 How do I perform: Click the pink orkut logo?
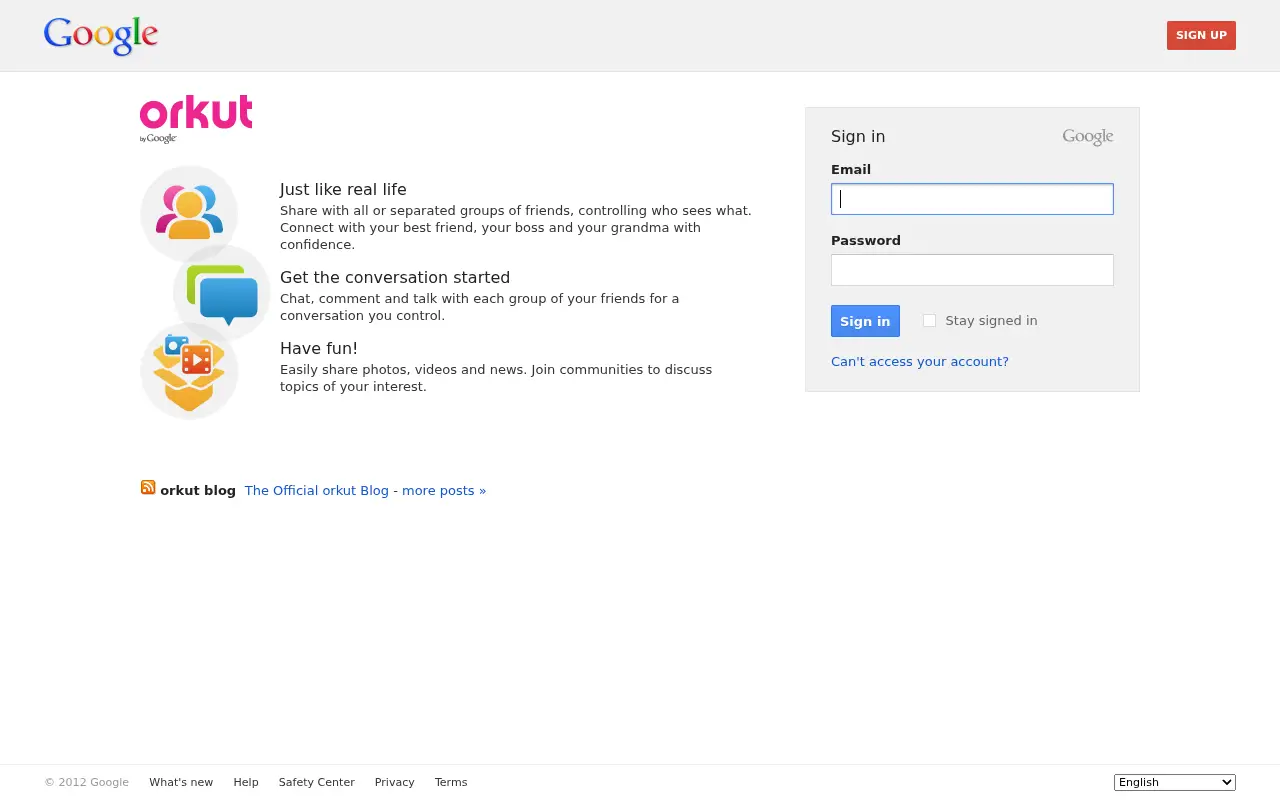tap(196, 114)
